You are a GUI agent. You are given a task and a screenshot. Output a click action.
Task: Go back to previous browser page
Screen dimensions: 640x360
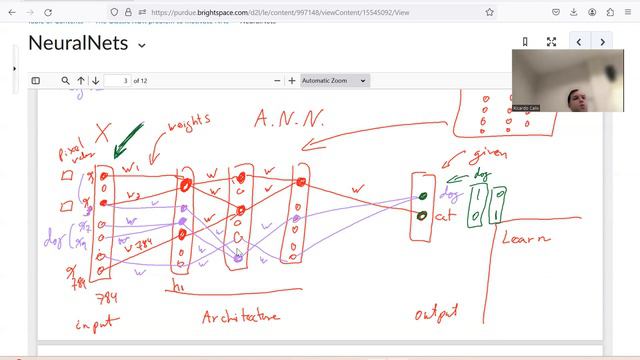[12, 12]
